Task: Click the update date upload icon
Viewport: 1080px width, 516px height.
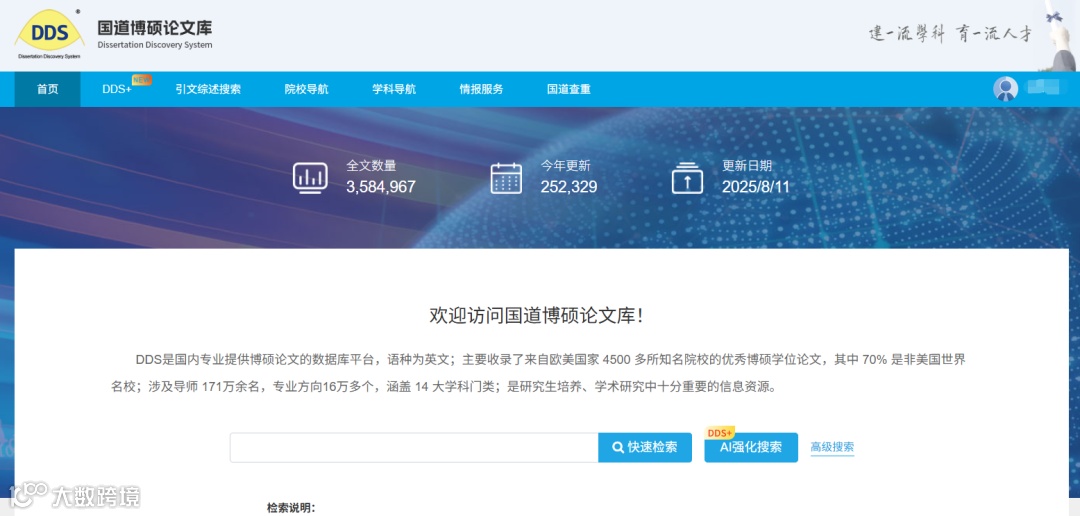Action: point(687,178)
